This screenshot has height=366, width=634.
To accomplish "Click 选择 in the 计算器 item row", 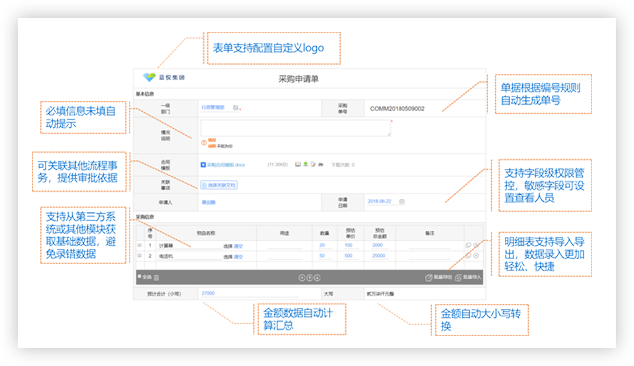I will pyautogui.click(x=228, y=246).
